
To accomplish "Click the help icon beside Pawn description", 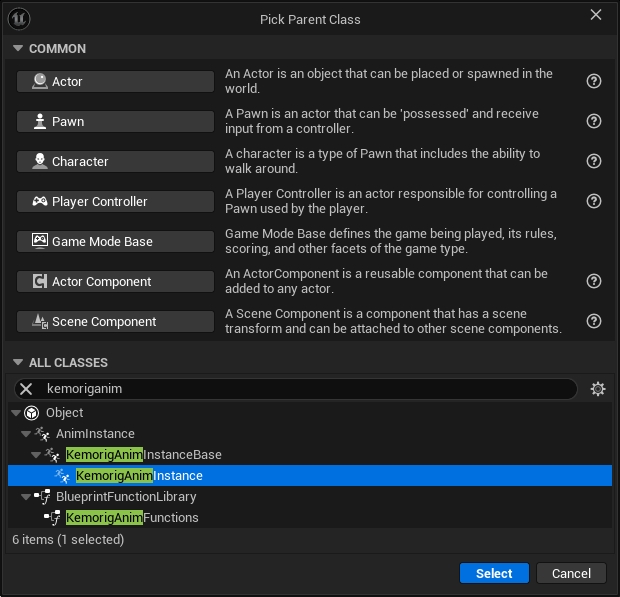I will pos(594,121).
